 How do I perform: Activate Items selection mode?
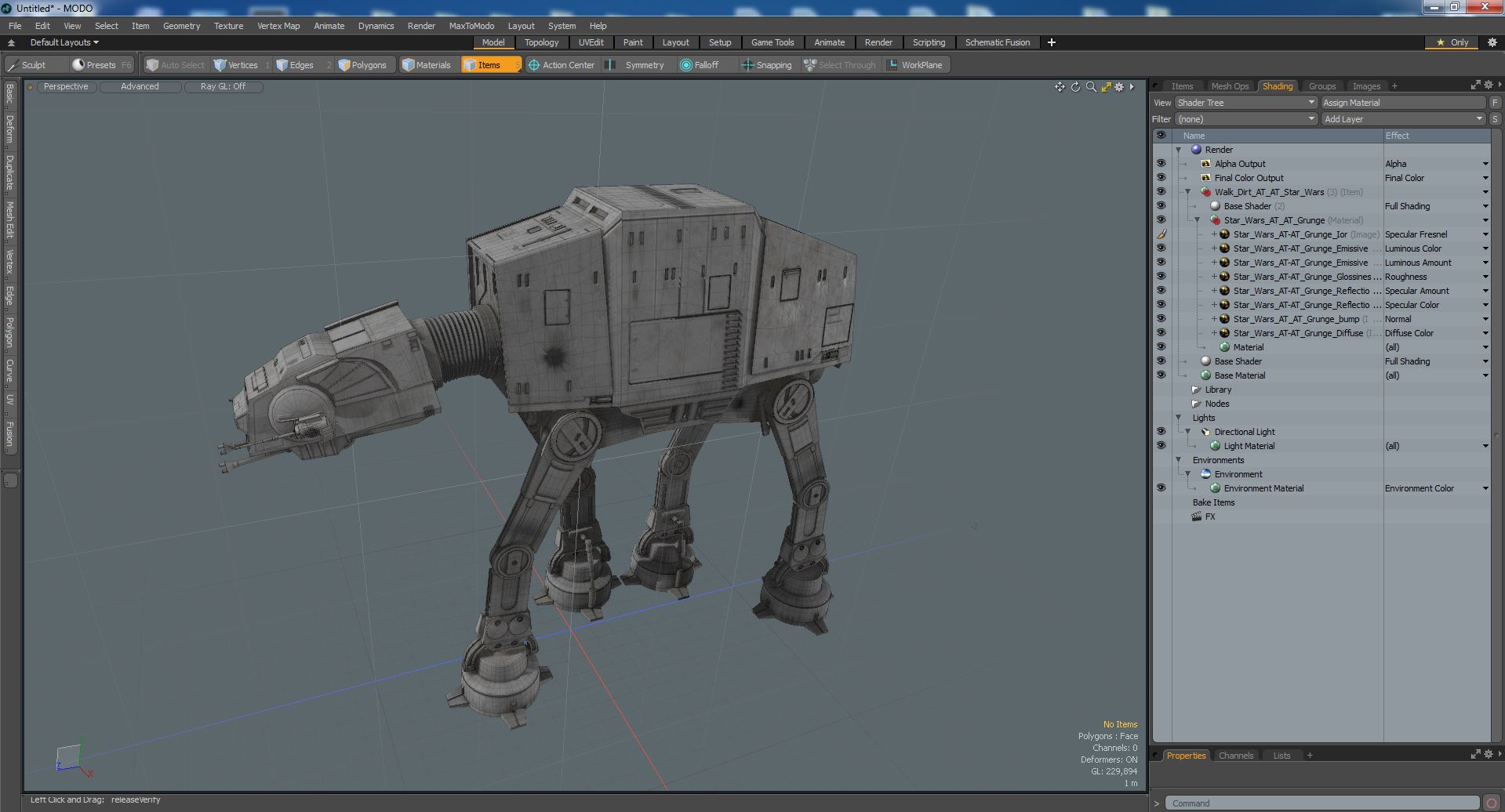pos(489,65)
